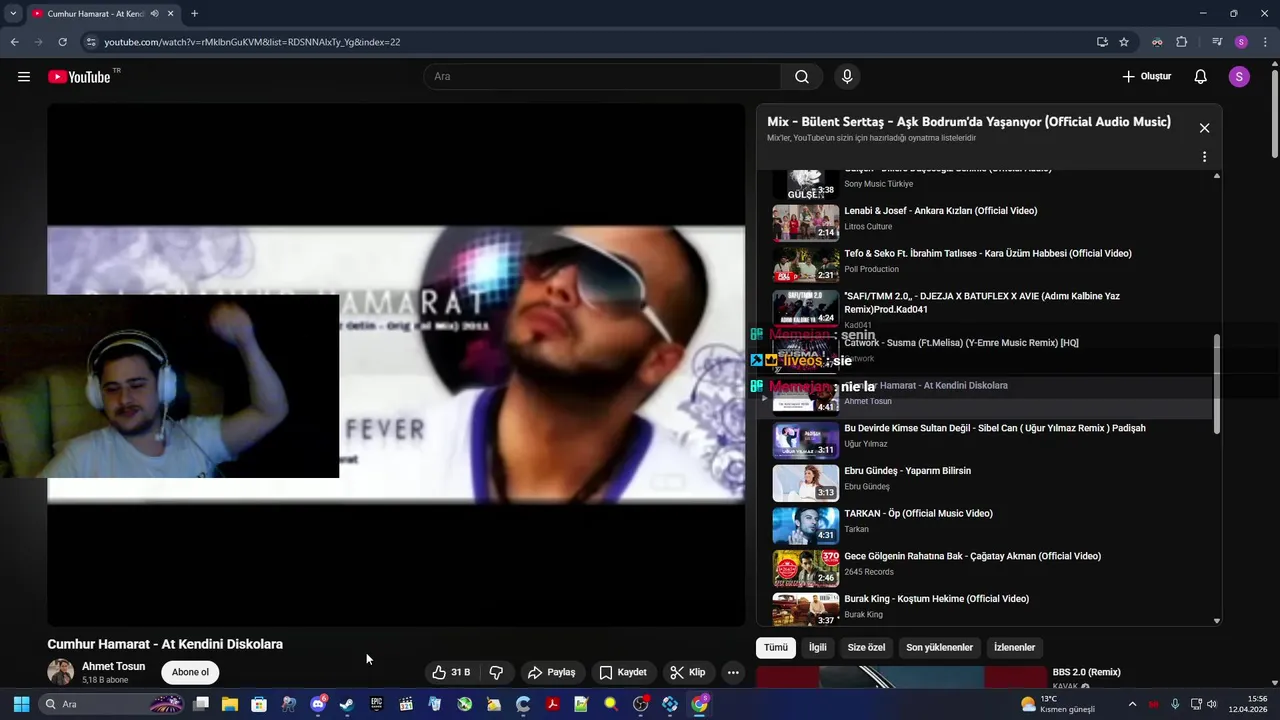Image resolution: width=1280 pixels, height=720 pixels.
Task: Like the video with thumbs up
Action: point(450,673)
